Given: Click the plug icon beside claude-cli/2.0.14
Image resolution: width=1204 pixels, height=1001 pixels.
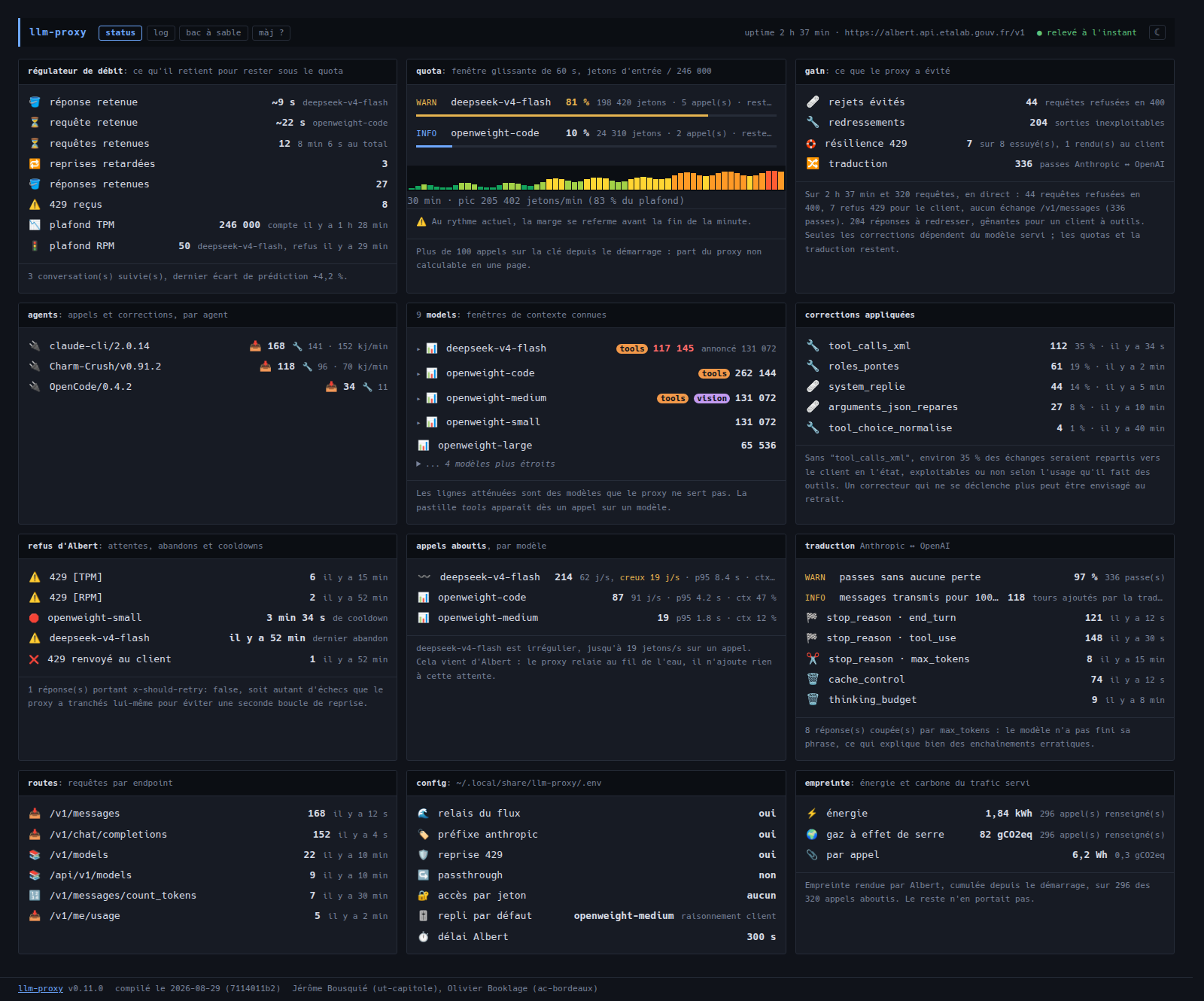Looking at the screenshot, I should coord(35,346).
